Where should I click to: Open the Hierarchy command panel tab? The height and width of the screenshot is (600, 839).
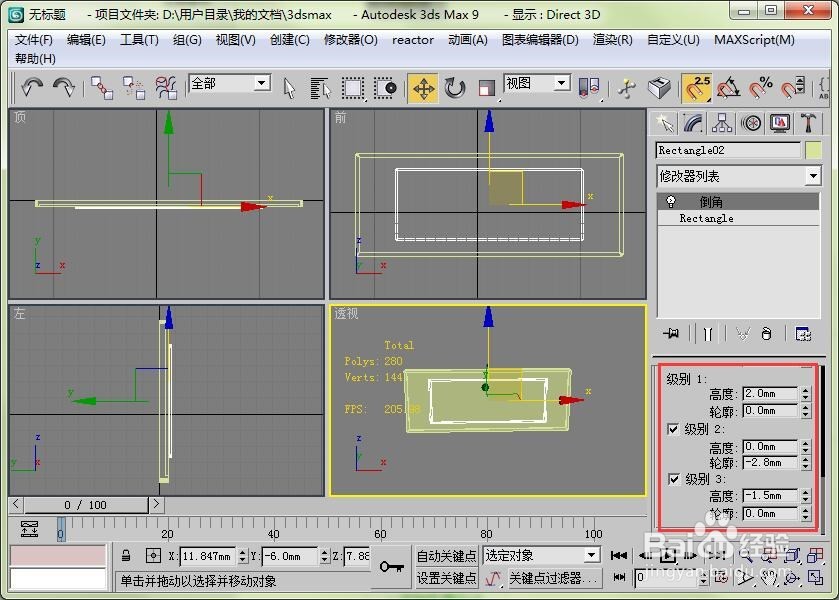[x=722, y=124]
